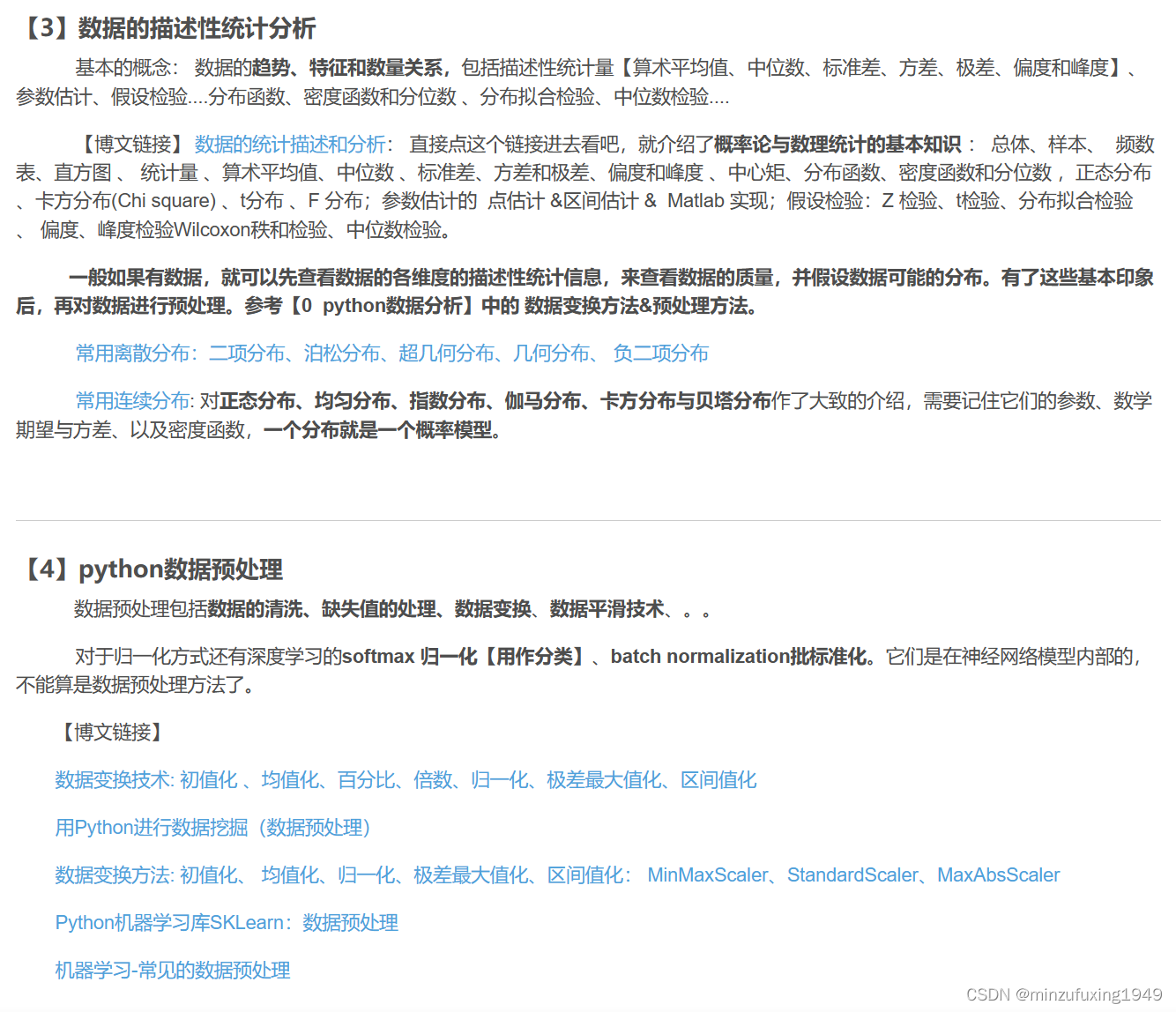Viewport: 1176px width, 1012px height.
Task: Click the 区间值化 link in 数据变换技术 row
Action: (x=718, y=780)
